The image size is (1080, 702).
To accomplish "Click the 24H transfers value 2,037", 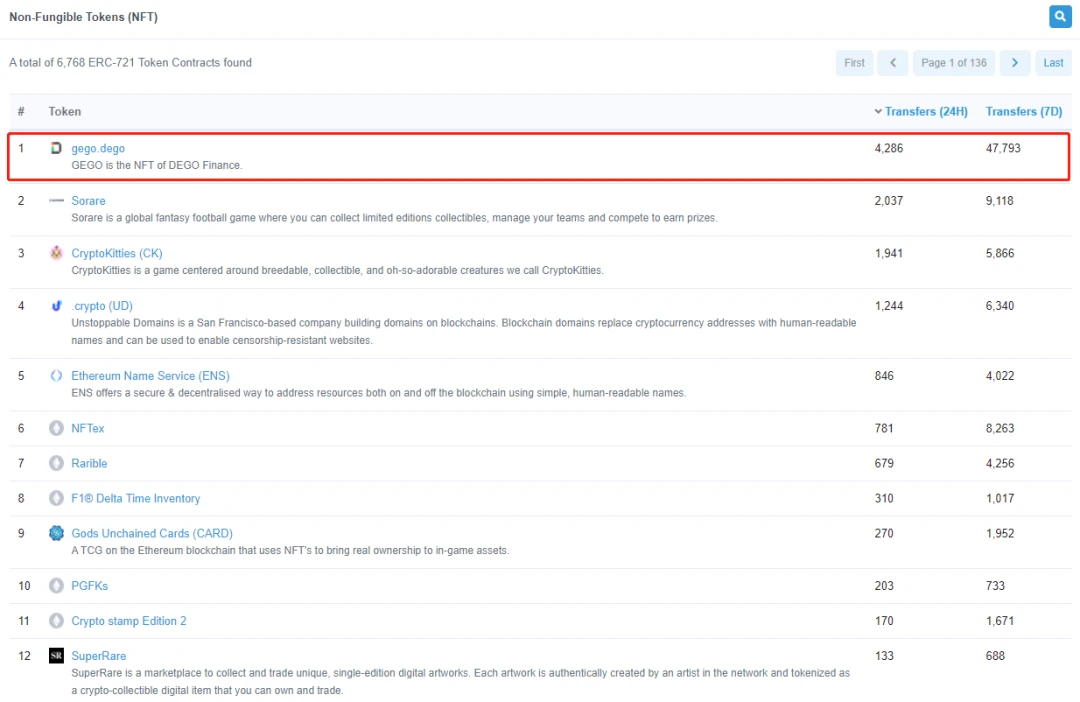I will (889, 200).
